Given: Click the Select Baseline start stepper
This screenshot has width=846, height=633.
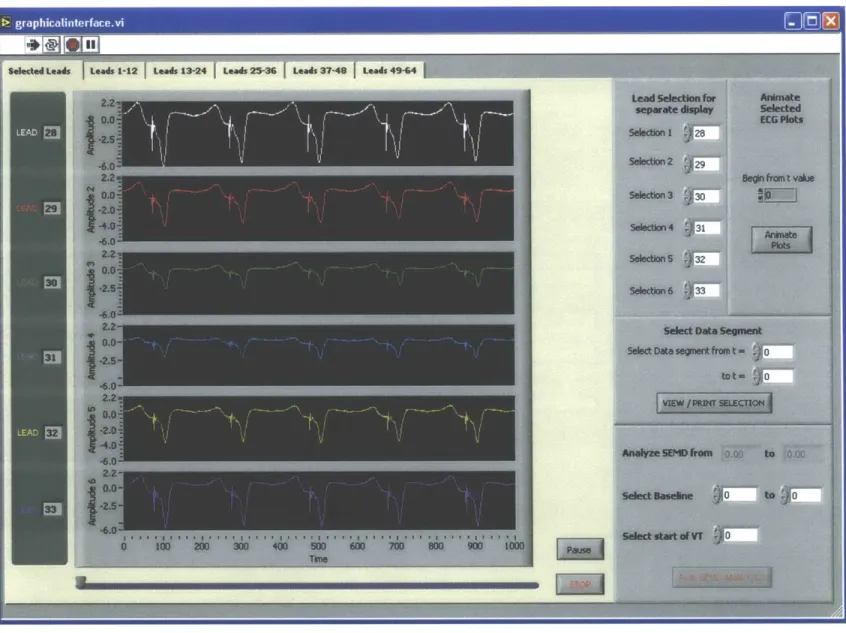Looking at the screenshot, I should point(716,495).
